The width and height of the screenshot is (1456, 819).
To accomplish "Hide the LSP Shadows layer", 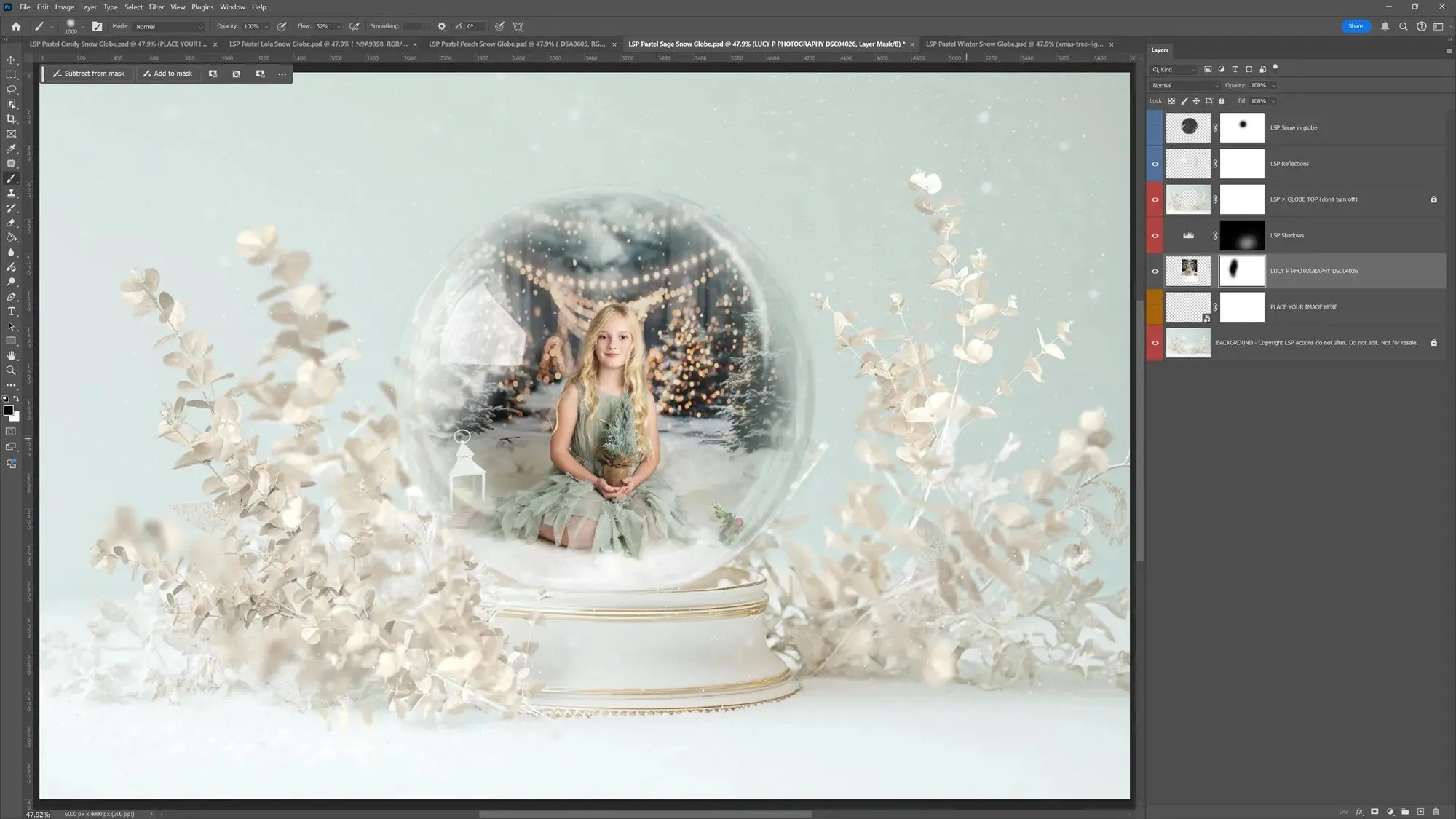I will [1155, 236].
